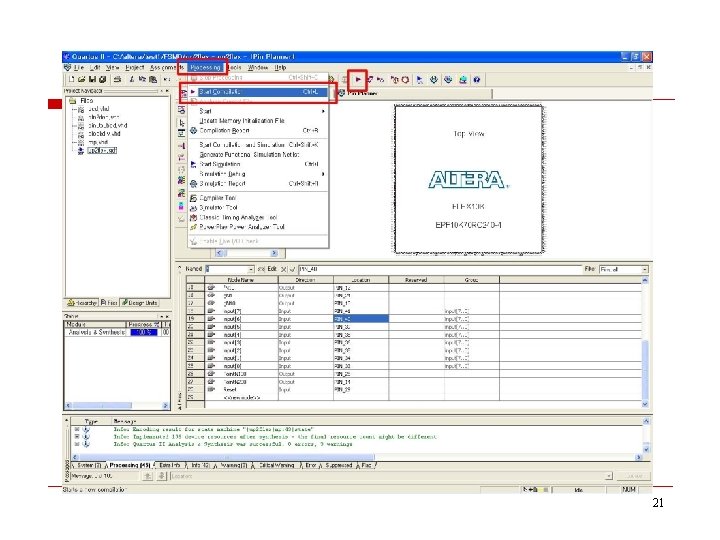This screenshot has width=720, height=540.
Task: Choose Update Memory Initialization File
Action: [259, 121]
